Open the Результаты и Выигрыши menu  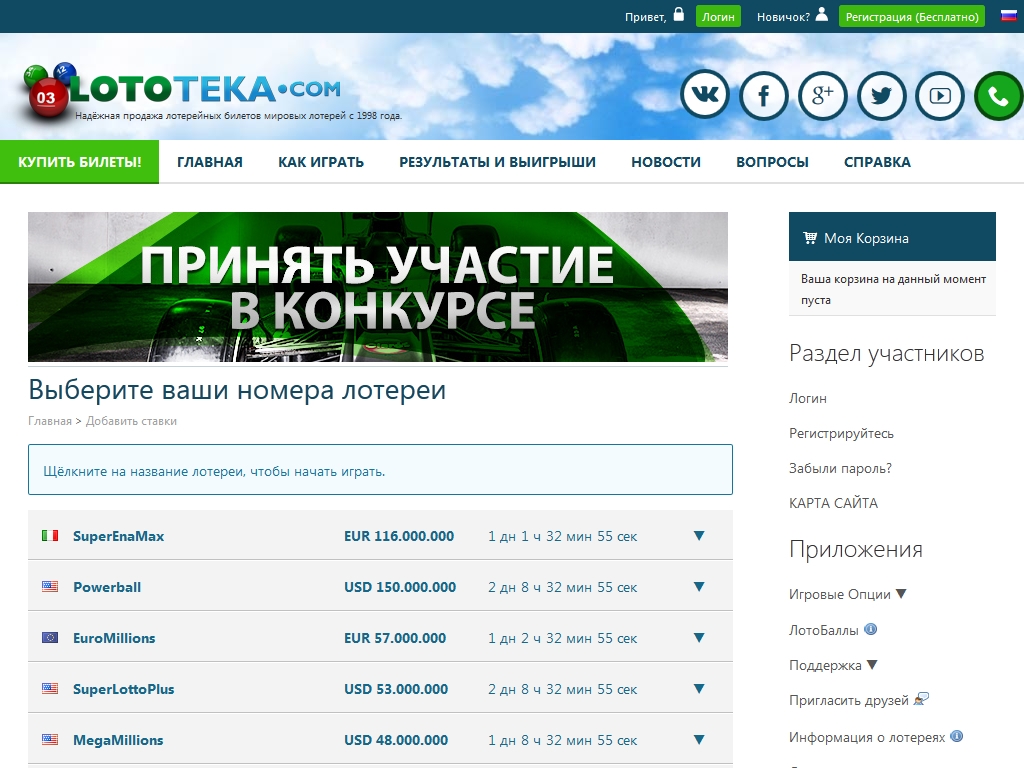coord(497,162)
